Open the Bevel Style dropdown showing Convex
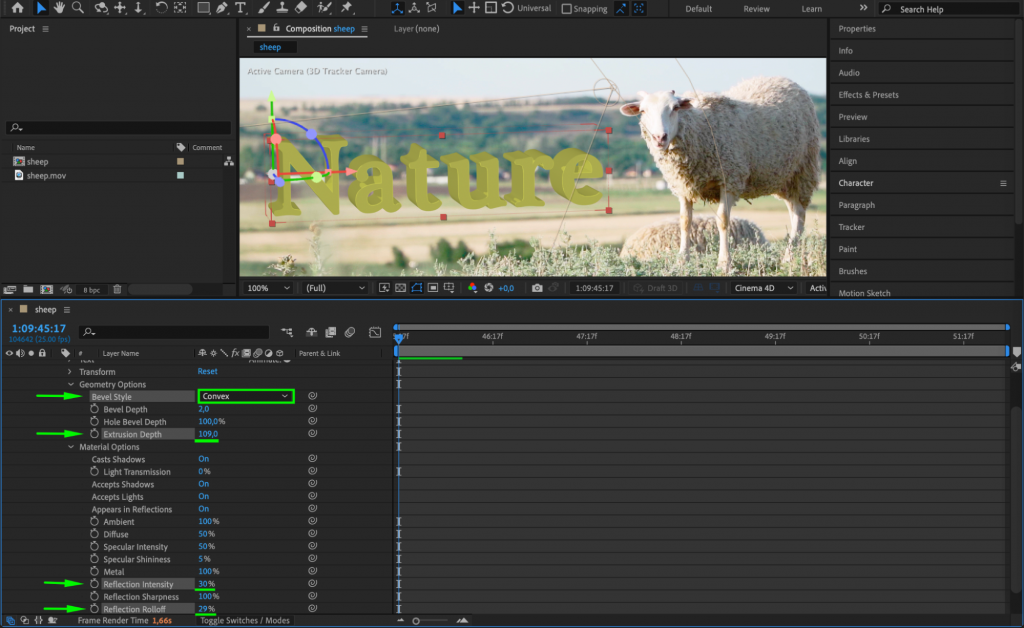The width and height of the screenshot is (1024, 628). click(245, 396)
